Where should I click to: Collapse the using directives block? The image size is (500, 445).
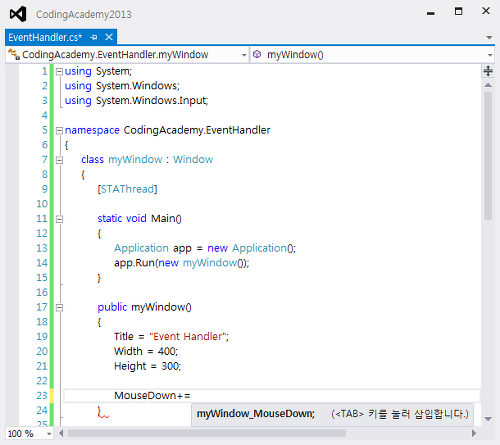click(x=59, y=72)
